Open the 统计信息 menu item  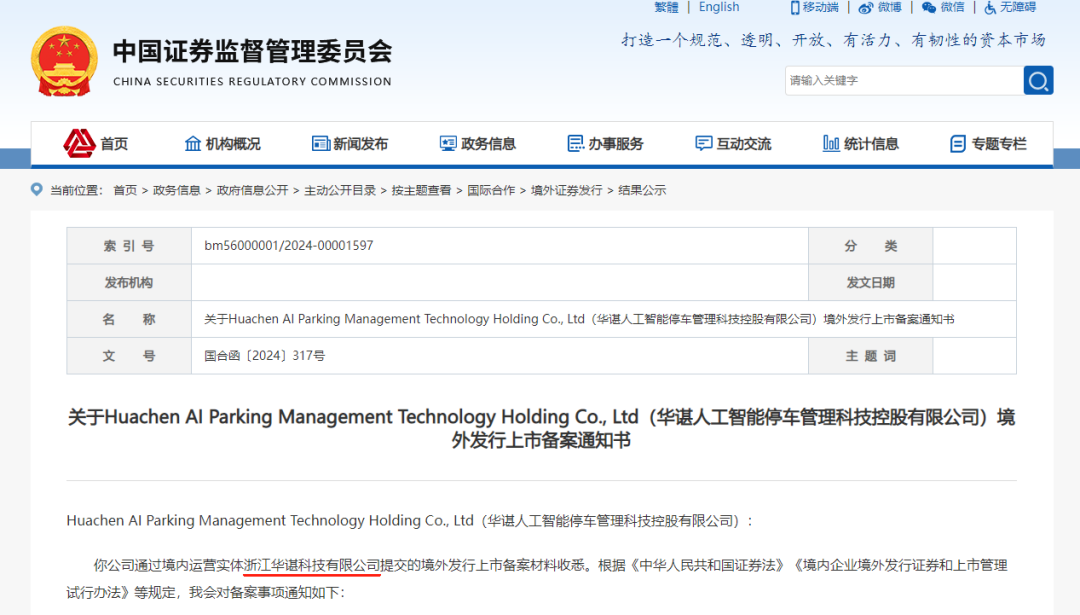871,144
